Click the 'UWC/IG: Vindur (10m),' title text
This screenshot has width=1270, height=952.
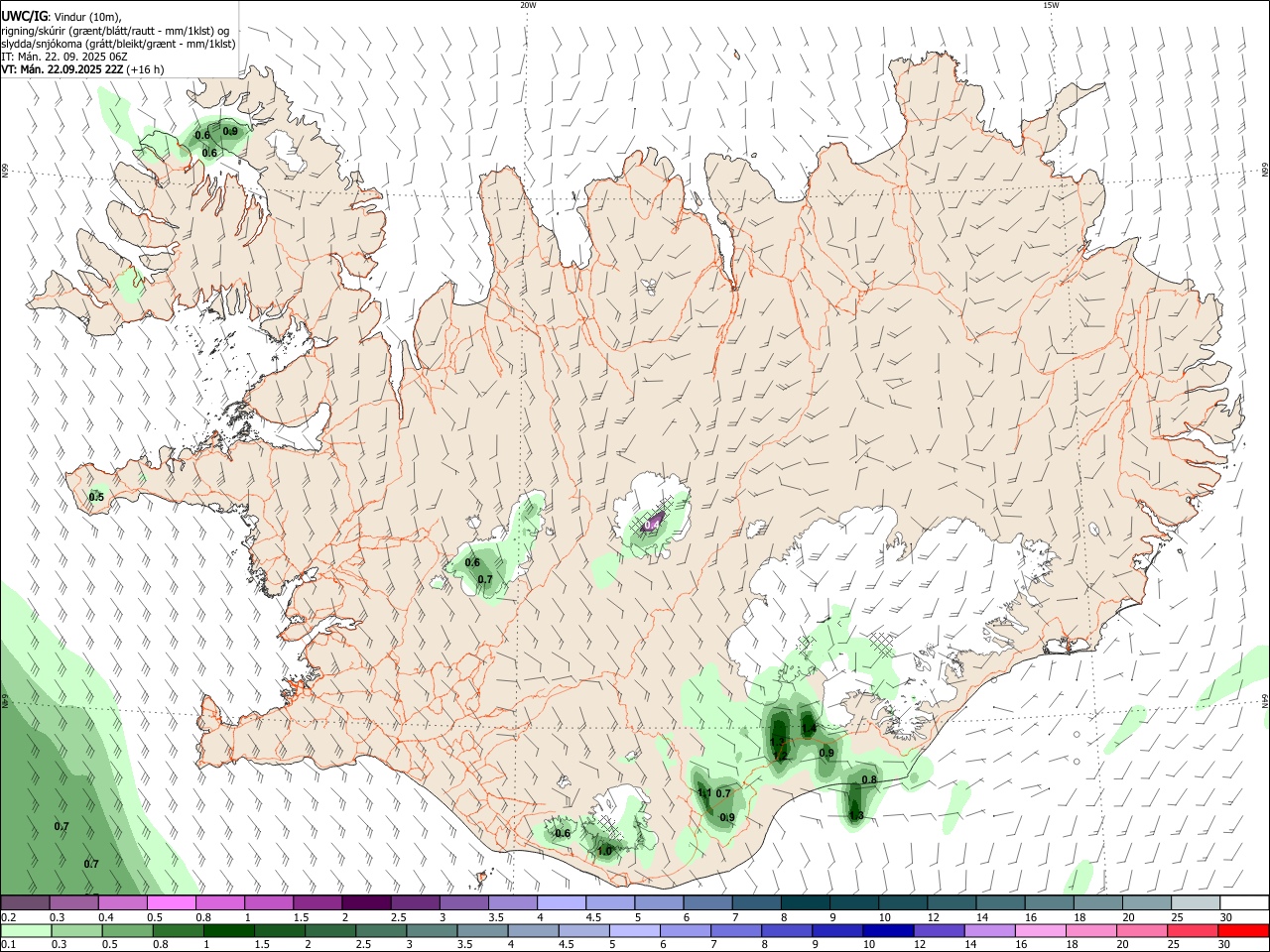point(62,17)
